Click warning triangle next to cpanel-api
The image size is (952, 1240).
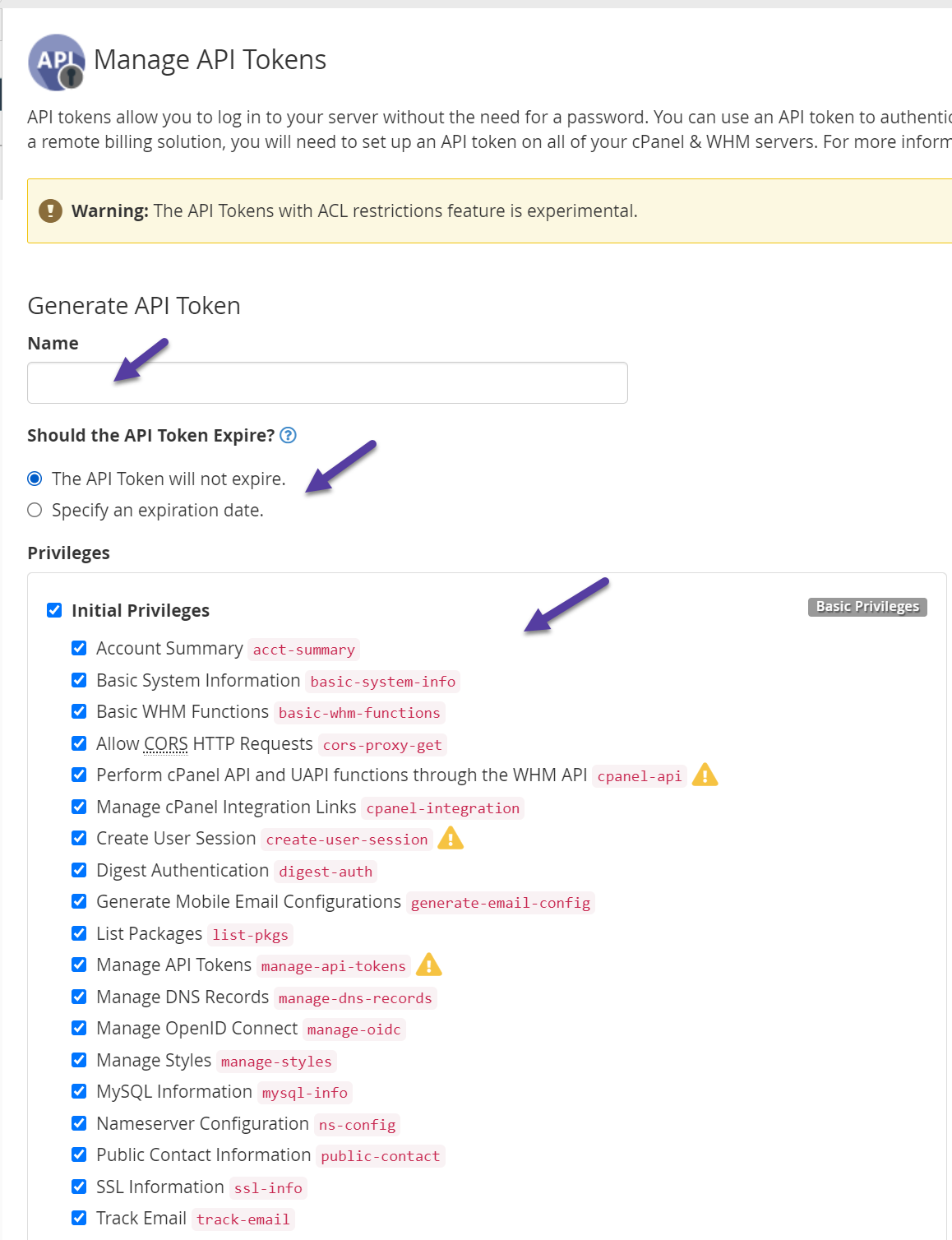pos(705,775)
